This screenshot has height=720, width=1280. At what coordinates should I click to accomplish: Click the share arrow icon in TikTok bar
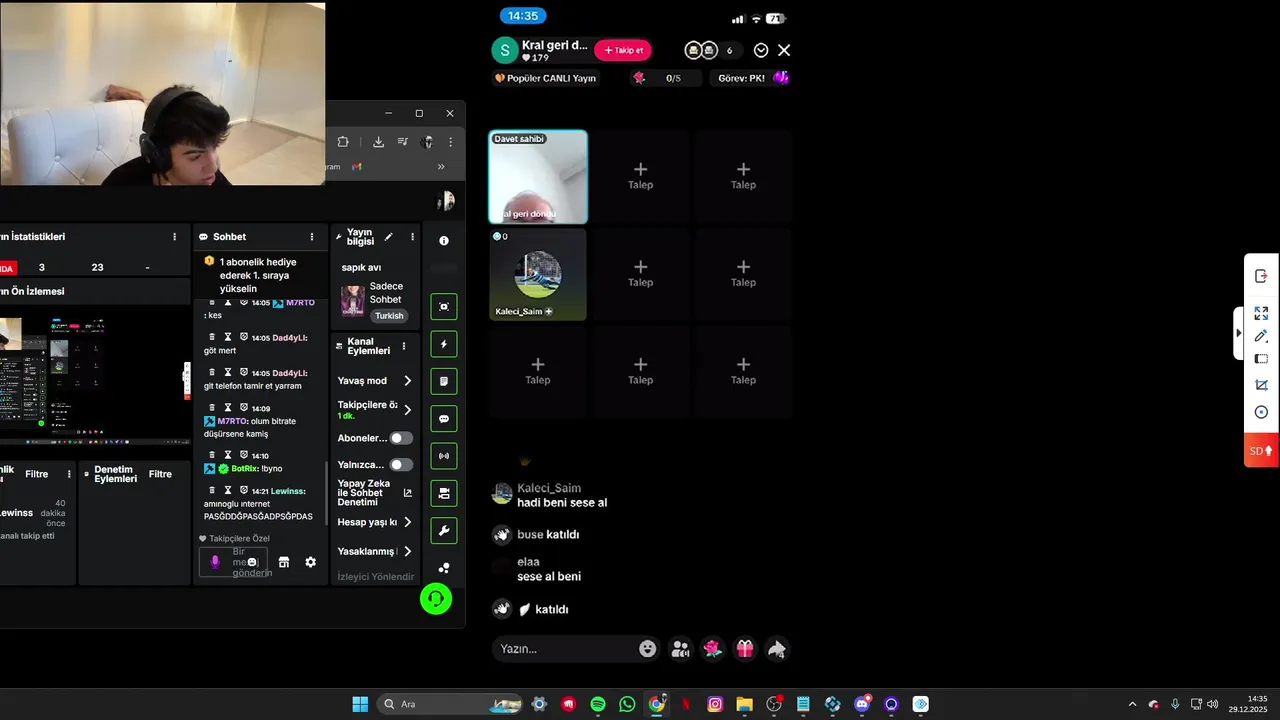777,649
